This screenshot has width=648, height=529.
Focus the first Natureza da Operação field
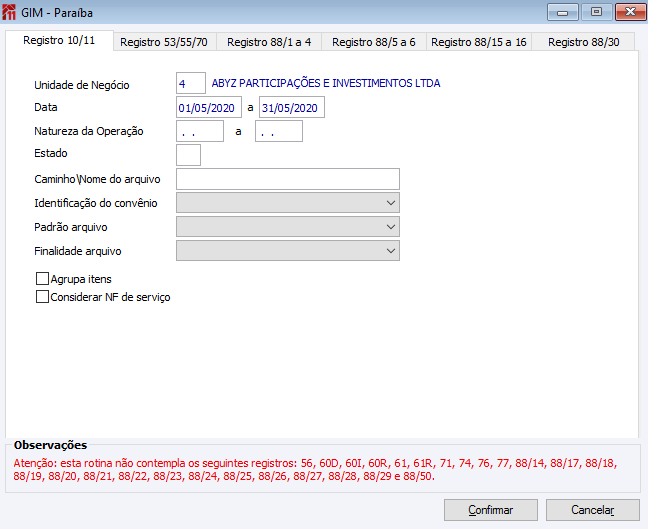200,131
